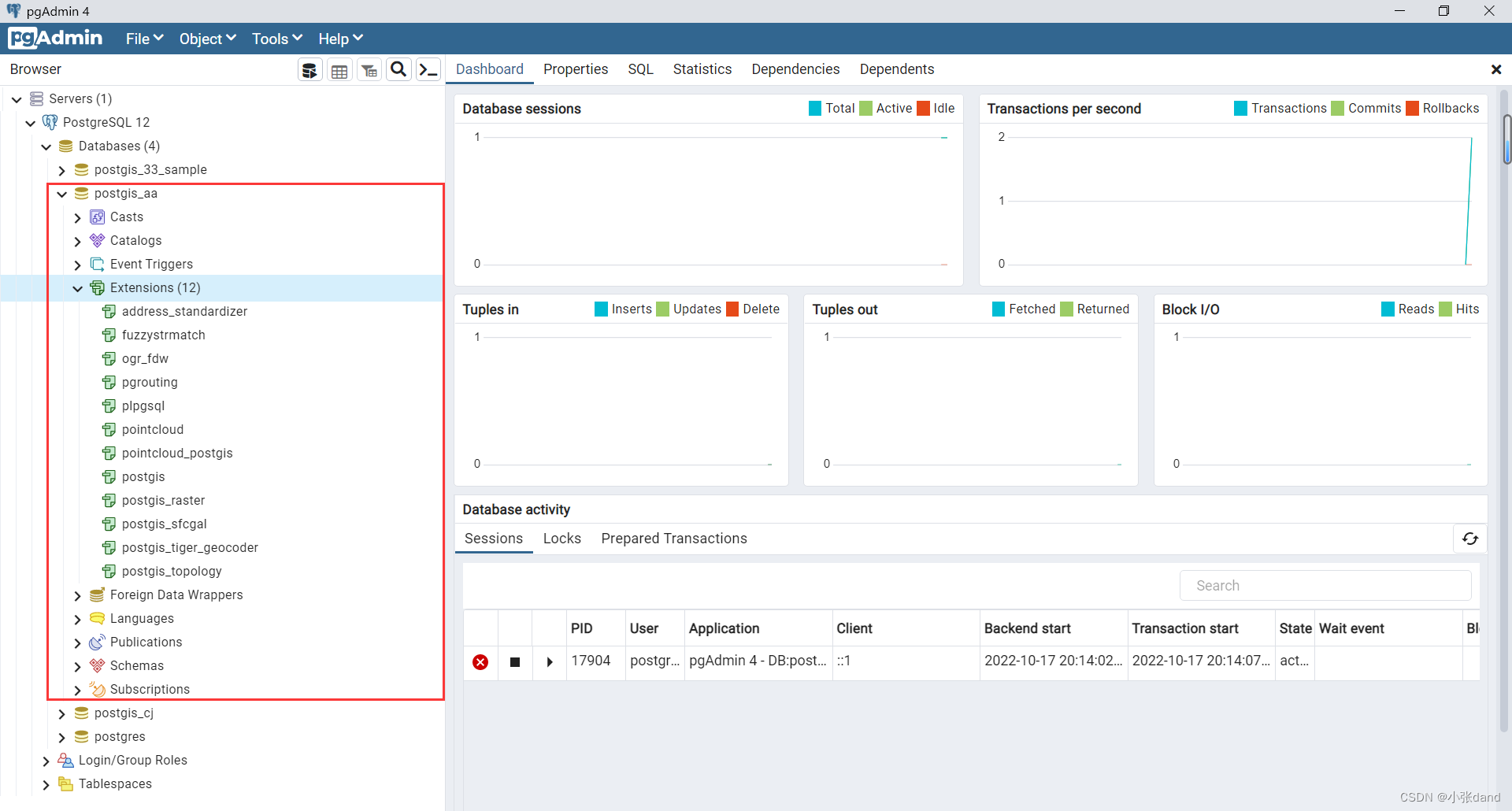This screenshot has height=811, width=1512.
Task: Switch to the Statistics tab
Action: 702,69
